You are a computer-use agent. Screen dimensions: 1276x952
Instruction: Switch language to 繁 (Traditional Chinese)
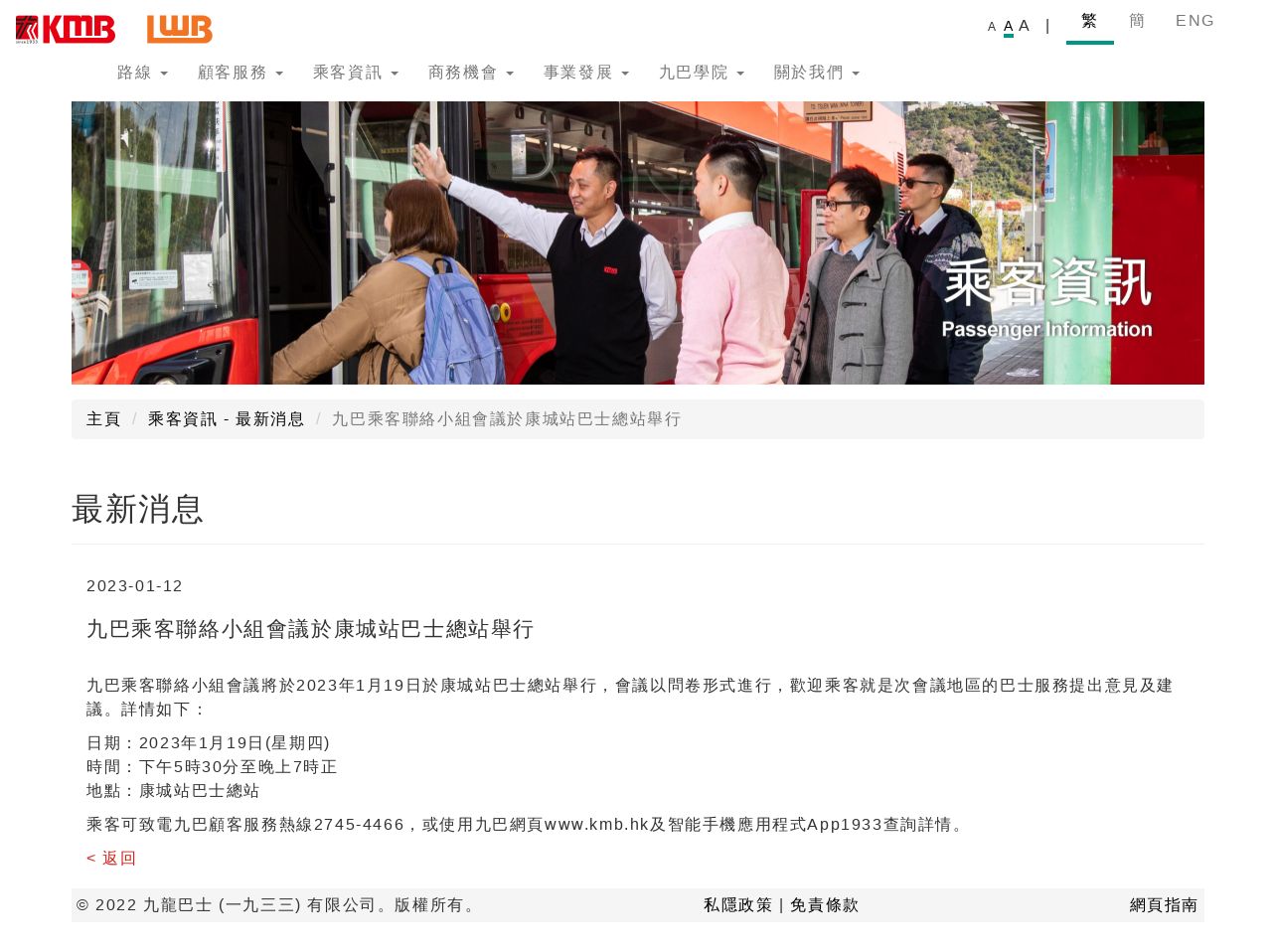coord(1090,21)
